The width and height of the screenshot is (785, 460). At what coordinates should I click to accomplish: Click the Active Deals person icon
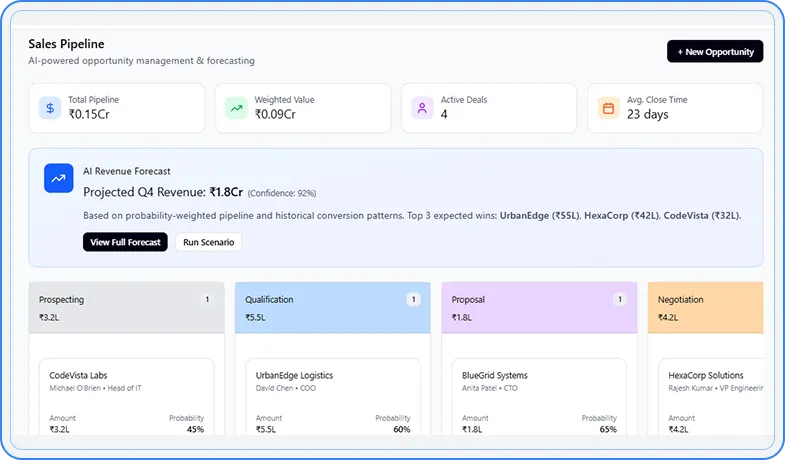[x=422, y=108]
